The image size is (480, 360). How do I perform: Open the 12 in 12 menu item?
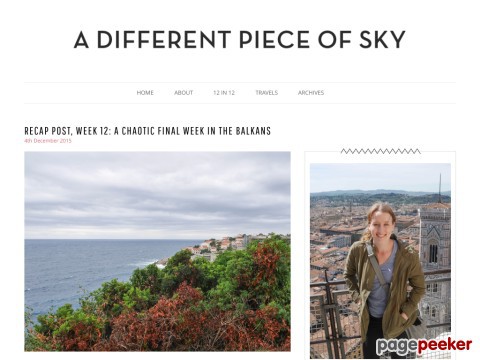tap(224, 93)
